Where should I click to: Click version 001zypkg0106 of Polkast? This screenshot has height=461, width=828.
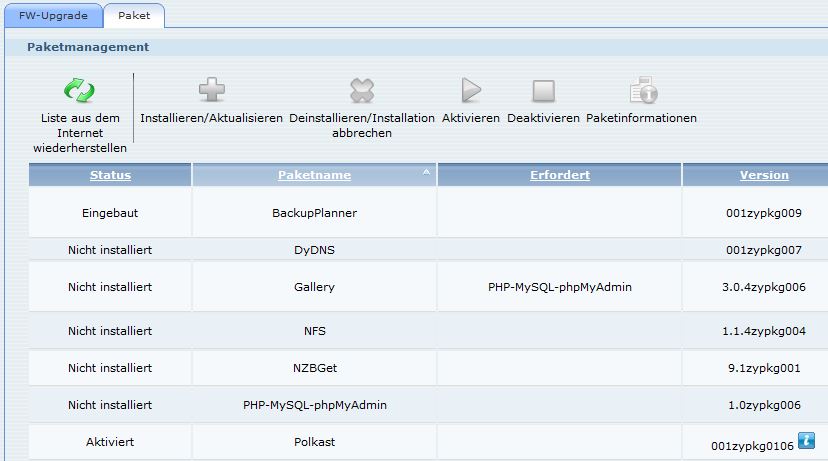tap(752, 446)
